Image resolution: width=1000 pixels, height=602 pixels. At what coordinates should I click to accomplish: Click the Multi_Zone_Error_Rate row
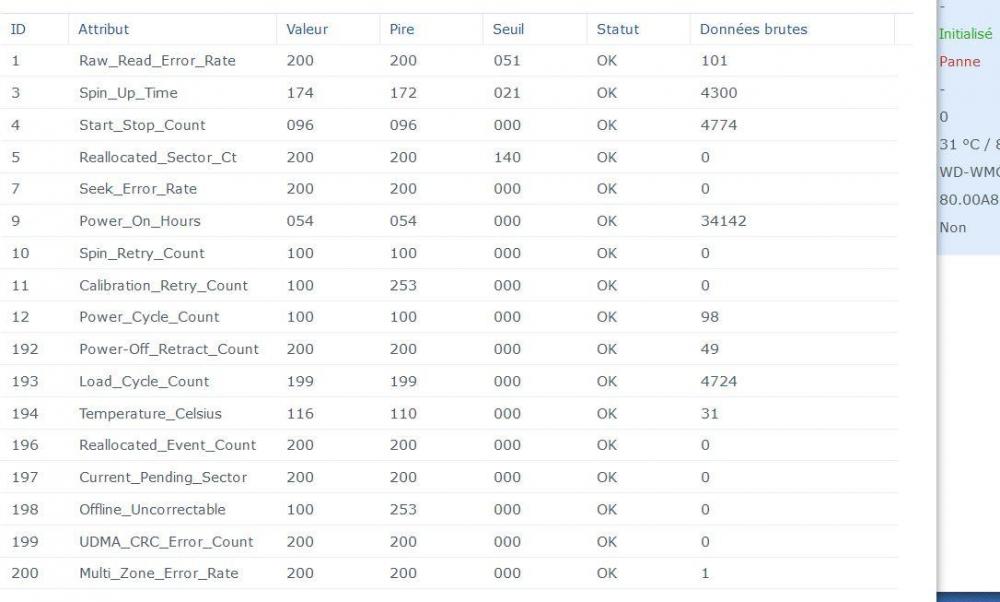pos(159,574)
